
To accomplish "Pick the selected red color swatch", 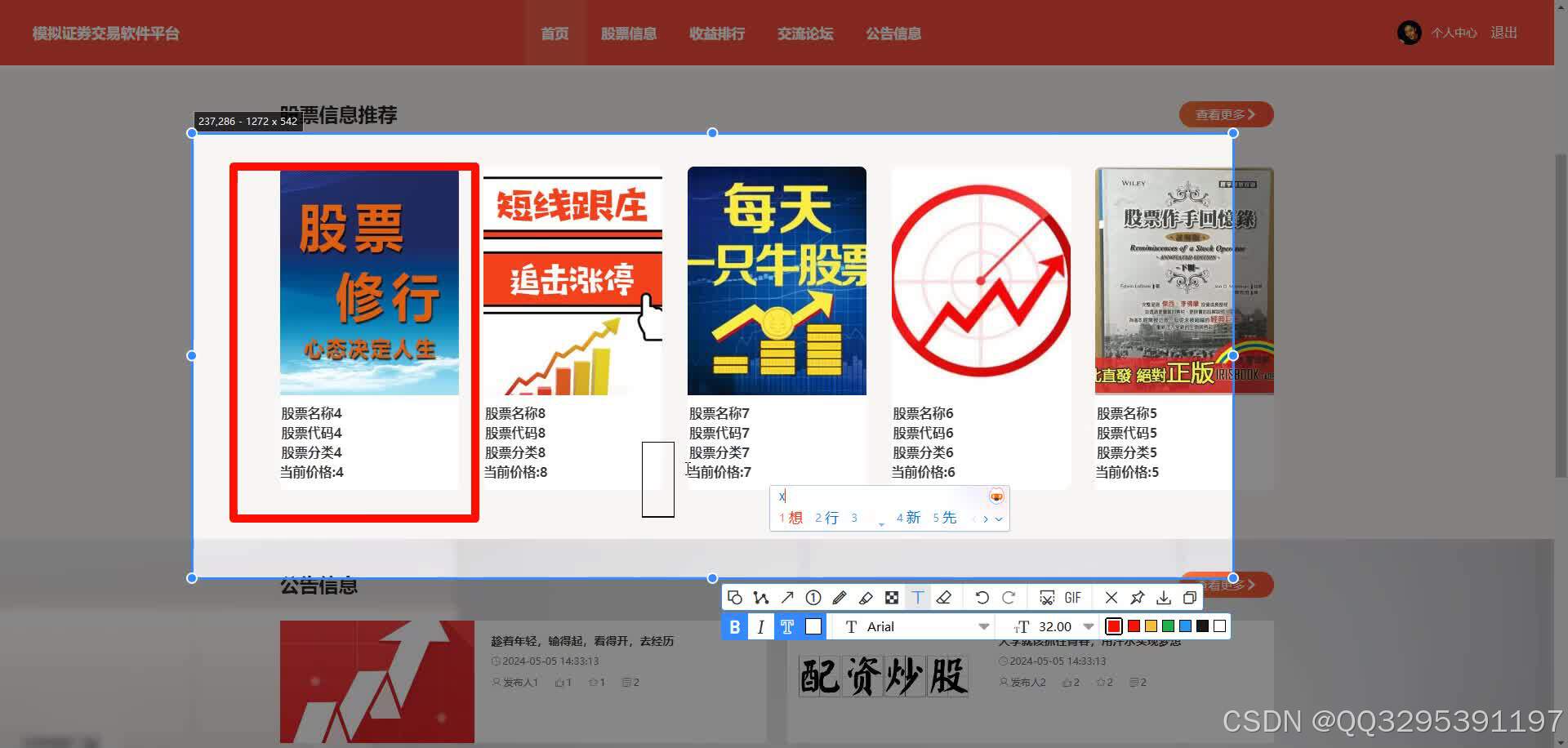I will coord(1114,626).
